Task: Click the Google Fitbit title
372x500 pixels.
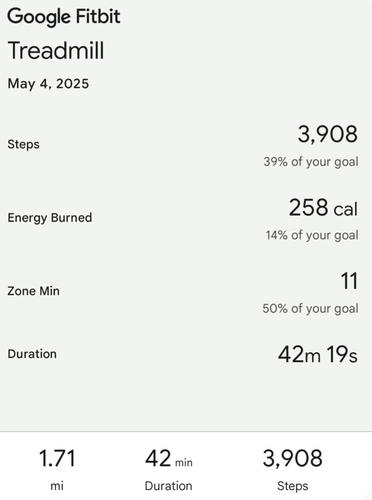Action: (64, 17)
